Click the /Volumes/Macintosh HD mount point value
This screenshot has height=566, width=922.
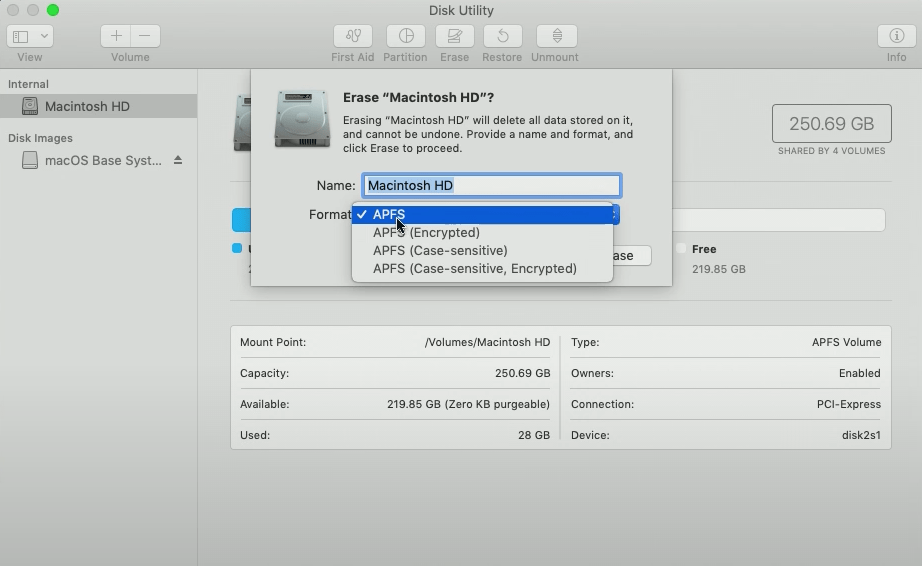[x=487, y=342]
